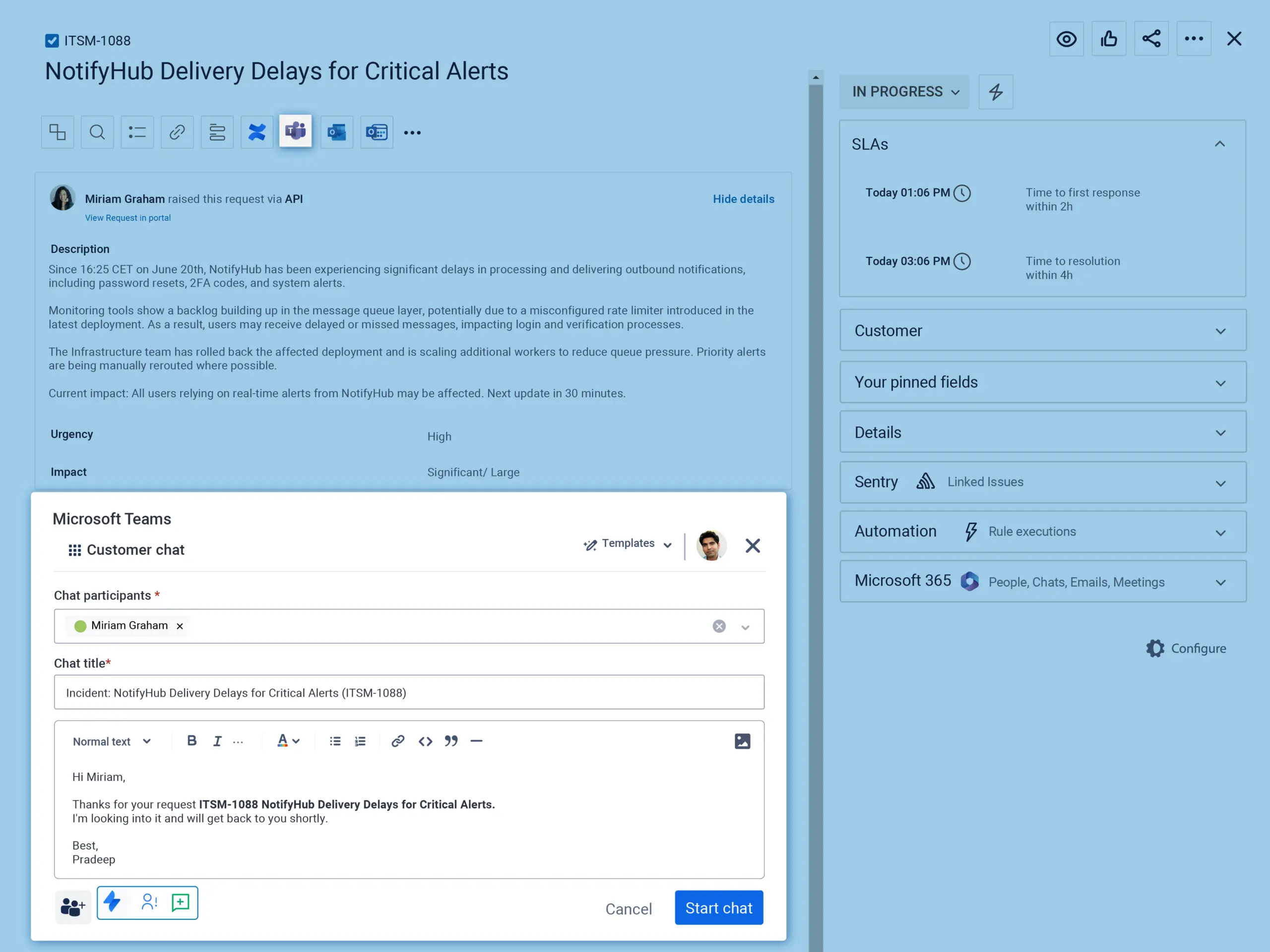Screen dimensions: 1270x952
Task: Toggle numbered list in editor
Action: click(x=360, y=741)
